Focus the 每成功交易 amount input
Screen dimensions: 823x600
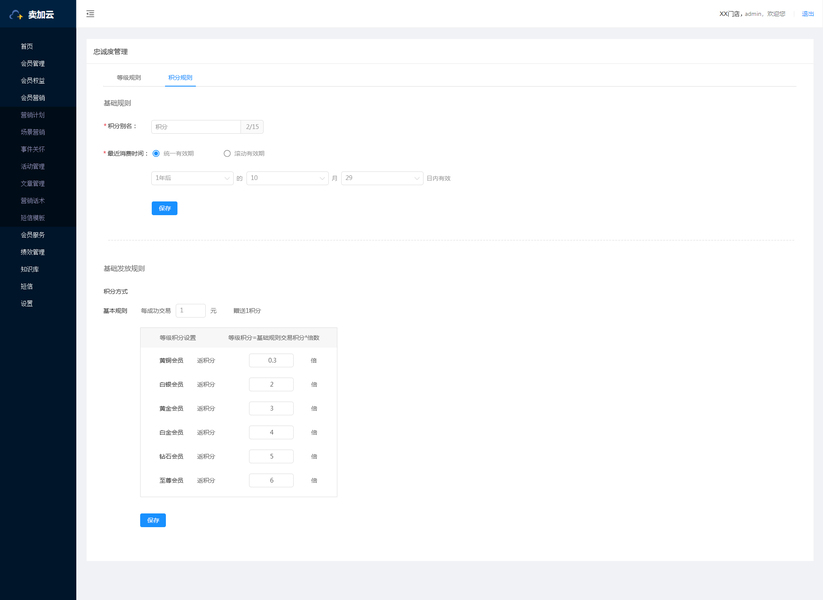coord(191,311)
